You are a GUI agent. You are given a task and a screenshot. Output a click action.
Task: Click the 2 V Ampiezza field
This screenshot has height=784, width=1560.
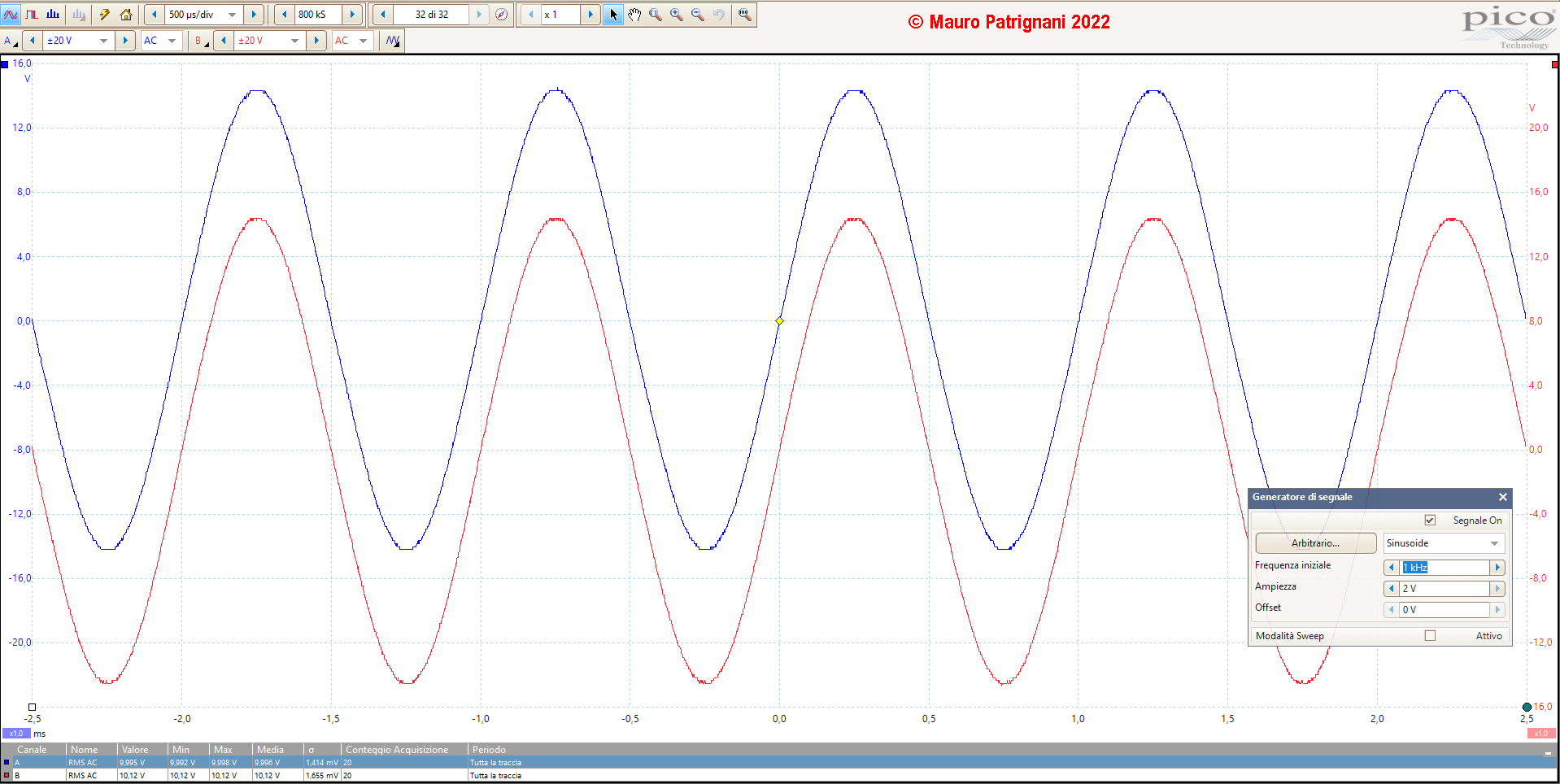point(1444,589)
